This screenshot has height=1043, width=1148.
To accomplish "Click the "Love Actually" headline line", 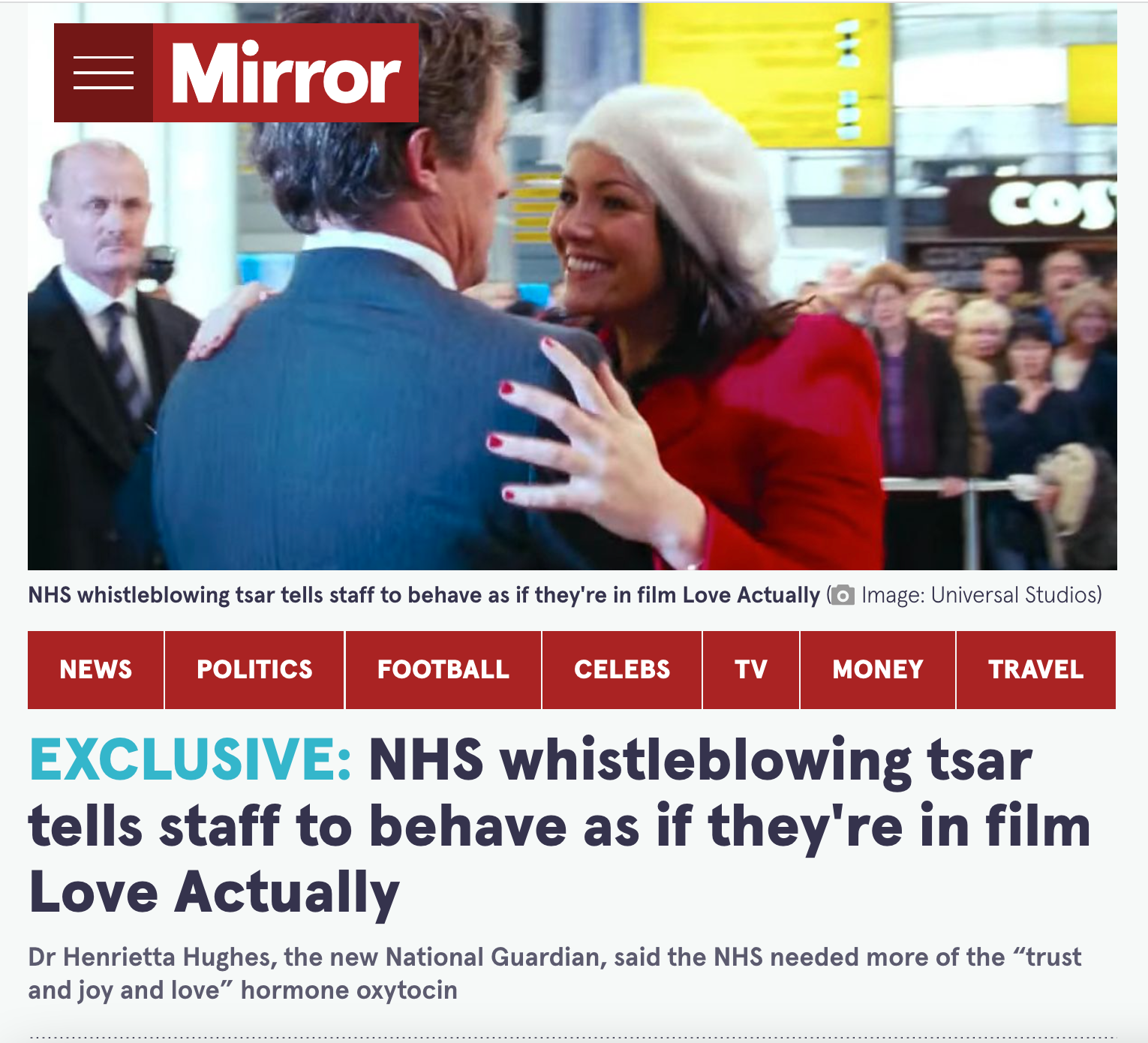I will [x=214, y=892].
